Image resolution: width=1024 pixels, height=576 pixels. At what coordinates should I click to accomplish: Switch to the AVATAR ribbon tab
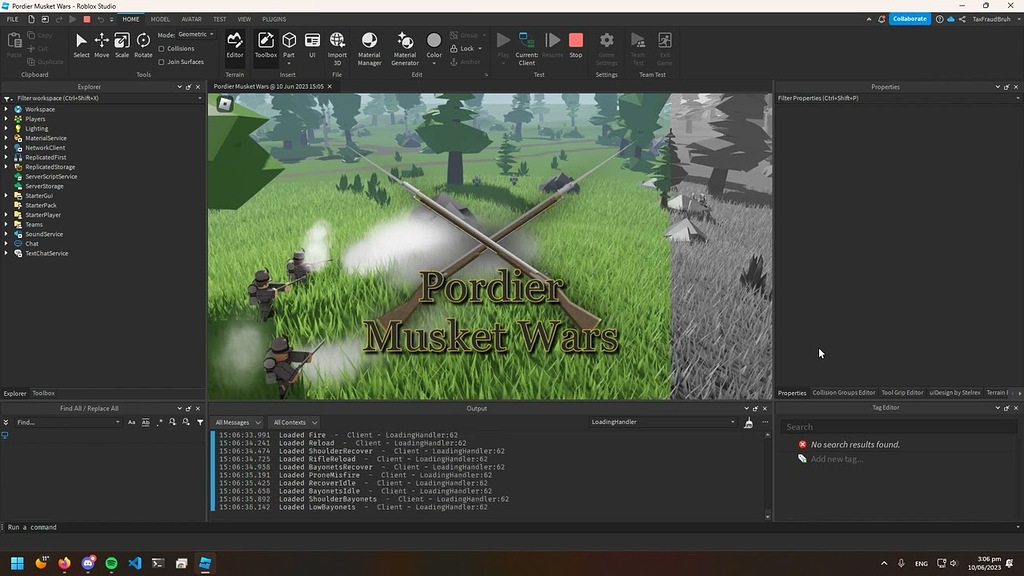pos(191,19)
